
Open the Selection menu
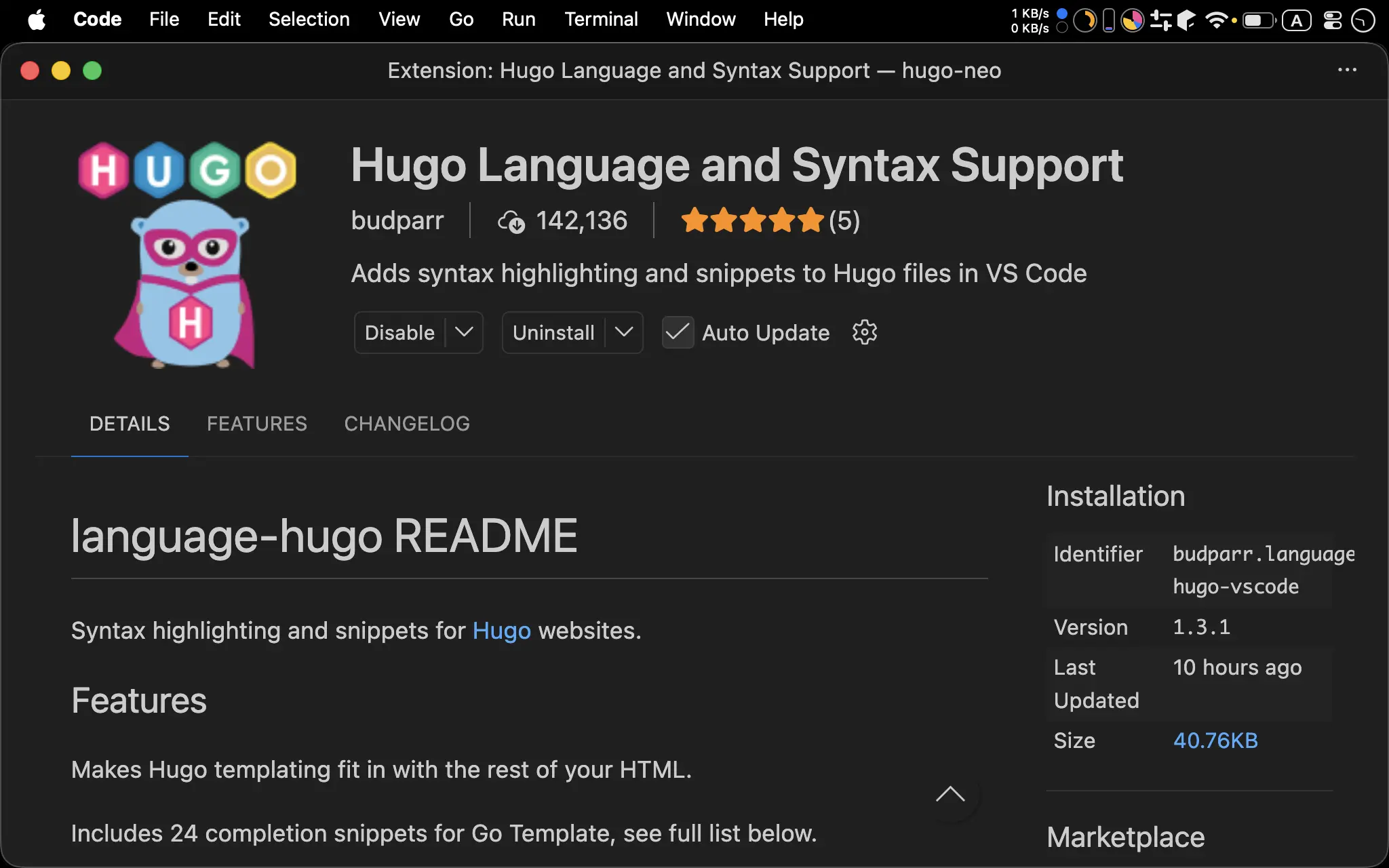[309, 20]
